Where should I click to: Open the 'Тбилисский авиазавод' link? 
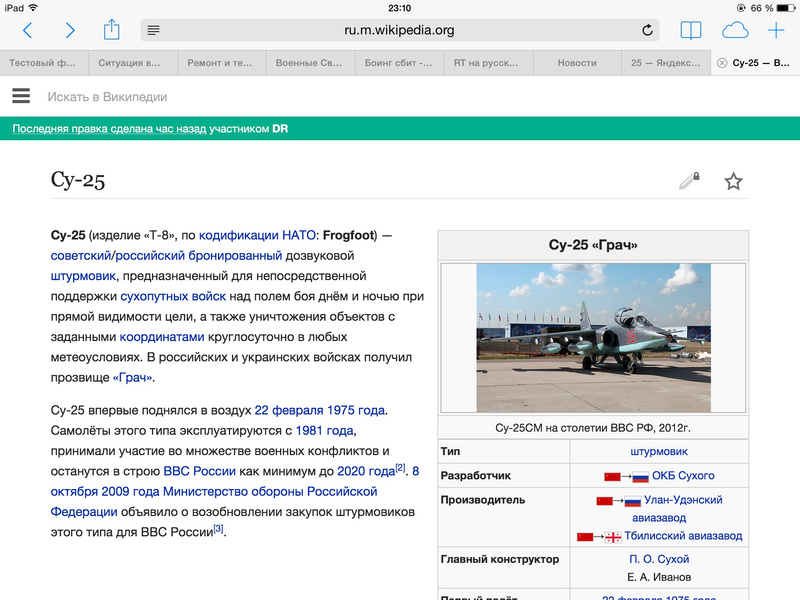pyautogui.click(x=683, y=536)
